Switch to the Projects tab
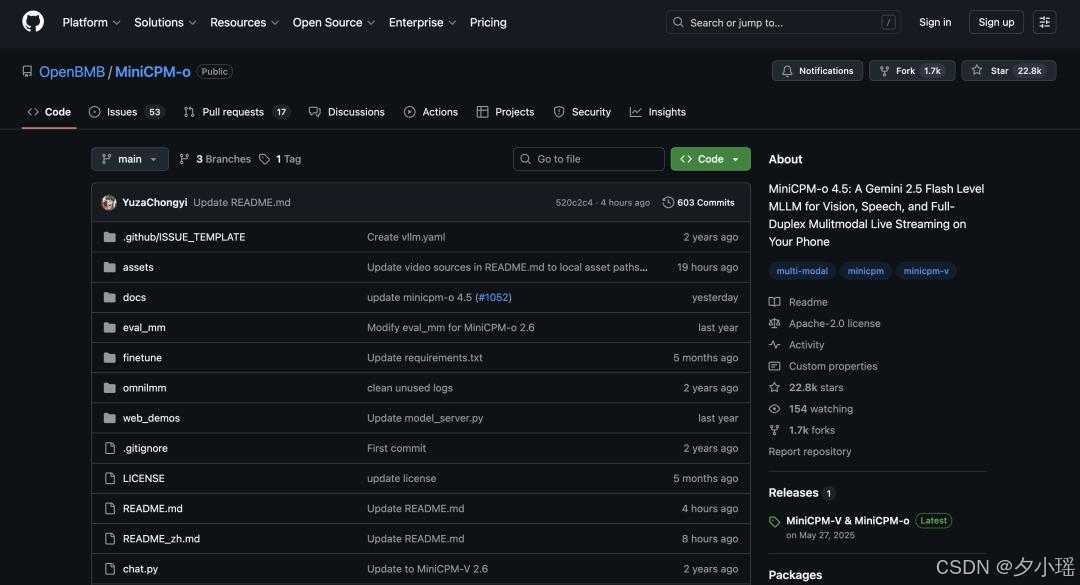This screenshot has width=1080, height=585. pos(505,112)
